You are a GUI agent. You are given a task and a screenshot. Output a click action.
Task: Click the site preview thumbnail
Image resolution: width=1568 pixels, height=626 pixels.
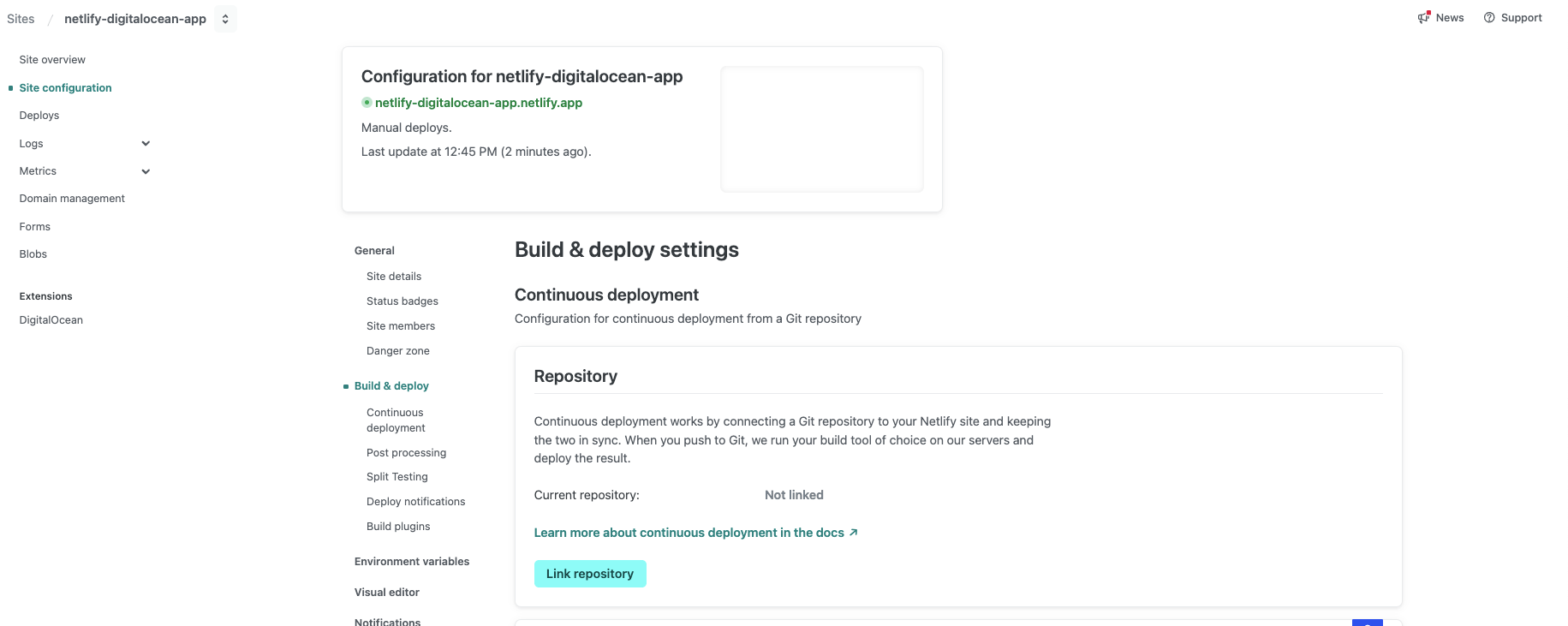822,129
